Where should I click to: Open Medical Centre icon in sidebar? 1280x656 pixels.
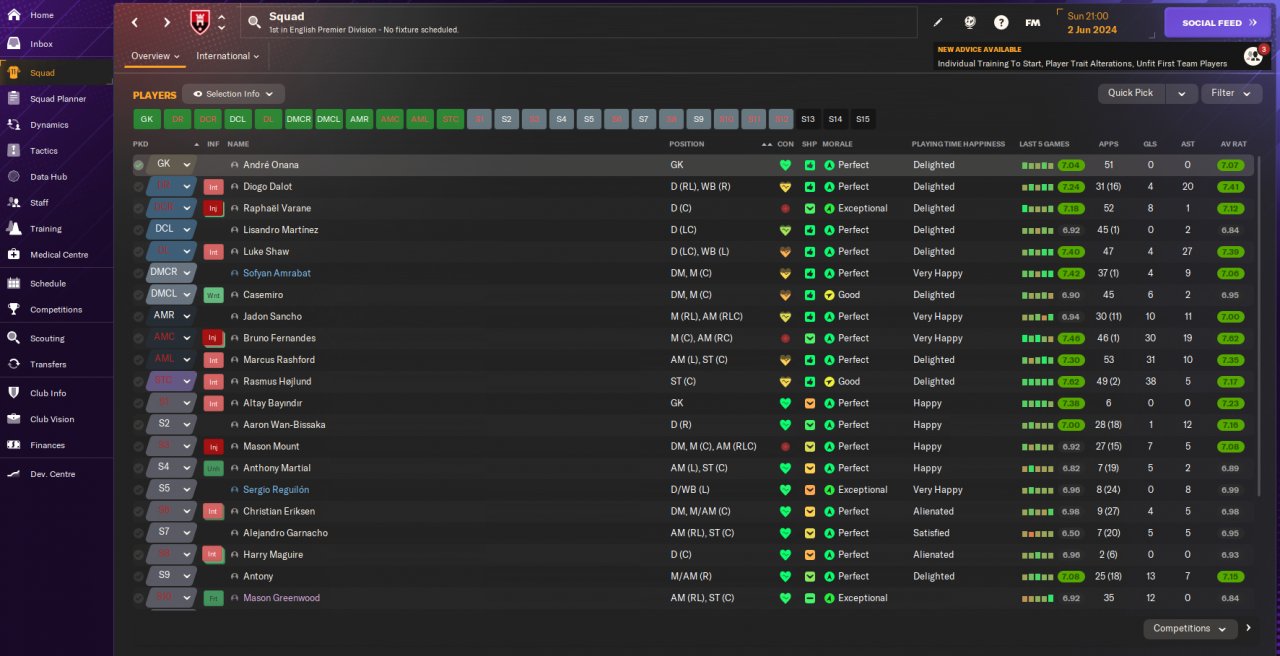14,255
